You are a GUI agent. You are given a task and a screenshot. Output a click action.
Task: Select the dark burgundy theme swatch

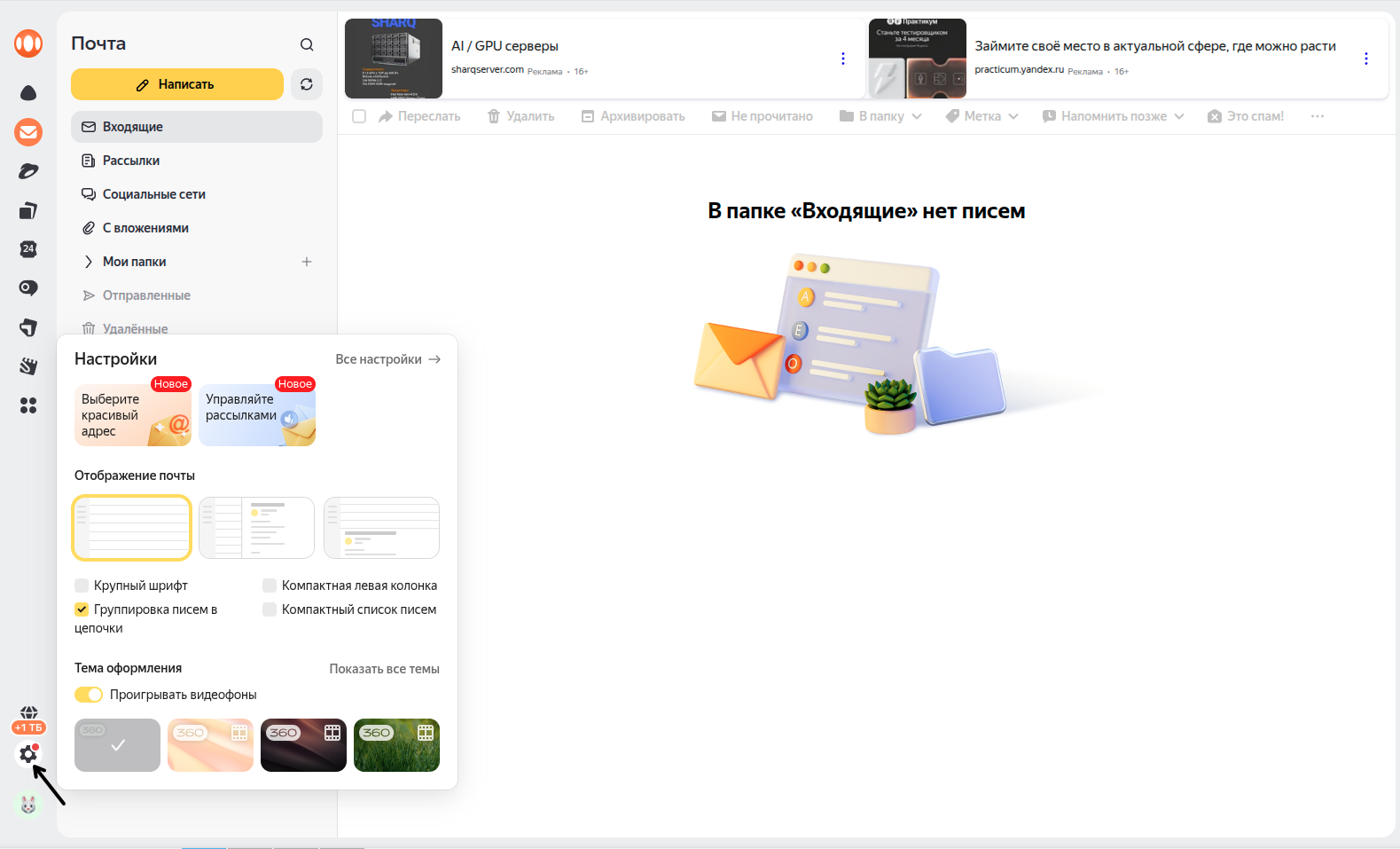(x=303, y=745)
